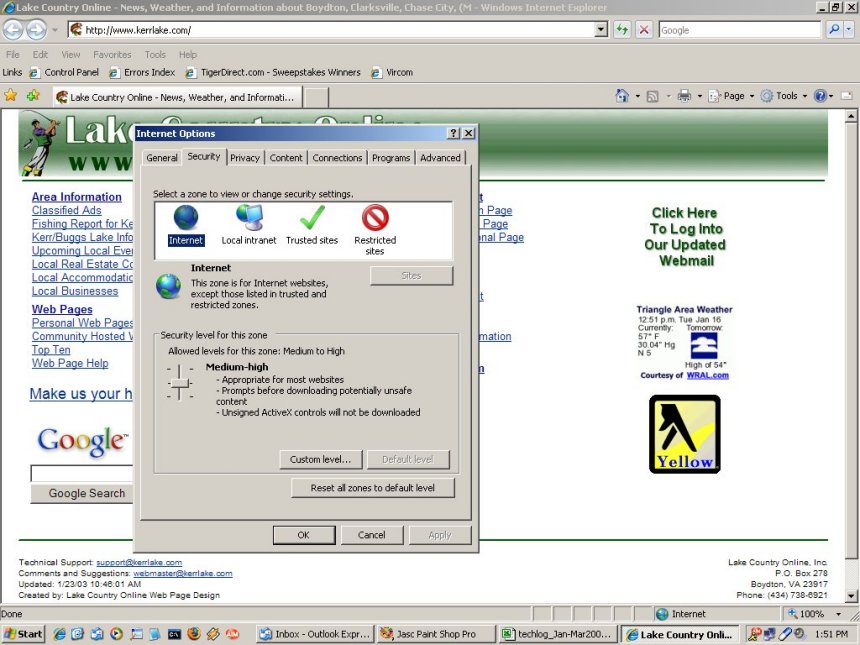
Task: Click the Custom level... button
Action: coord(321,460)
